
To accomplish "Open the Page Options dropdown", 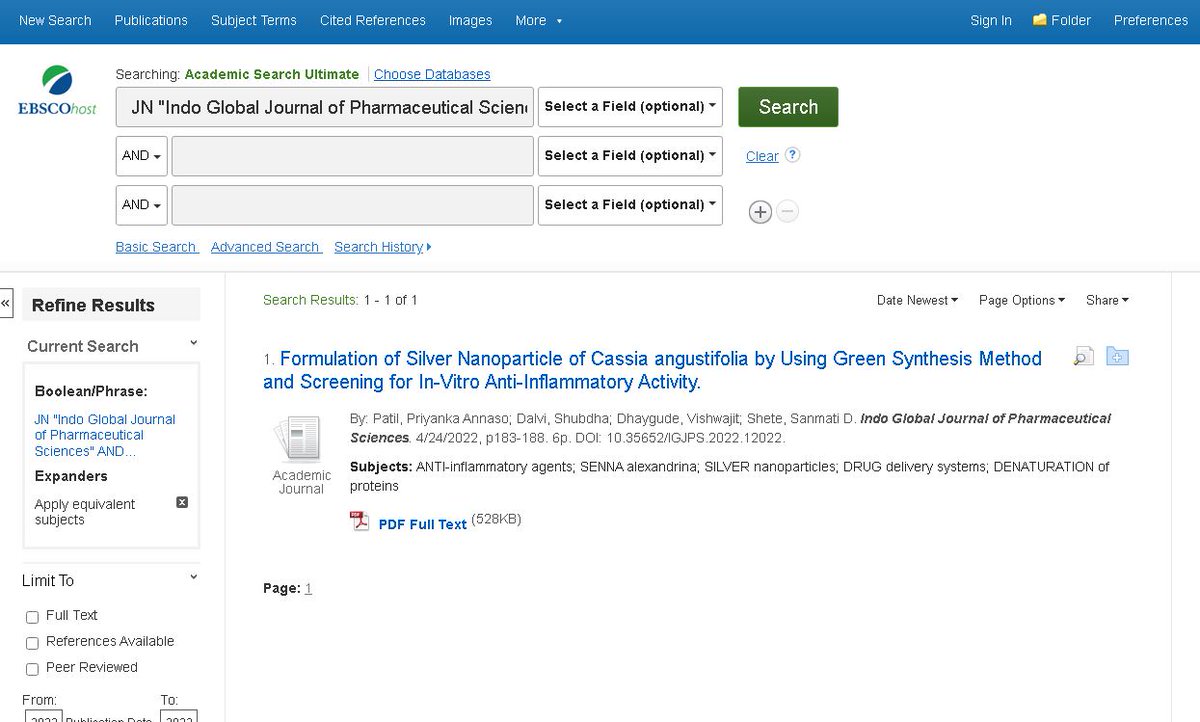I will (x=1022, y=300).
